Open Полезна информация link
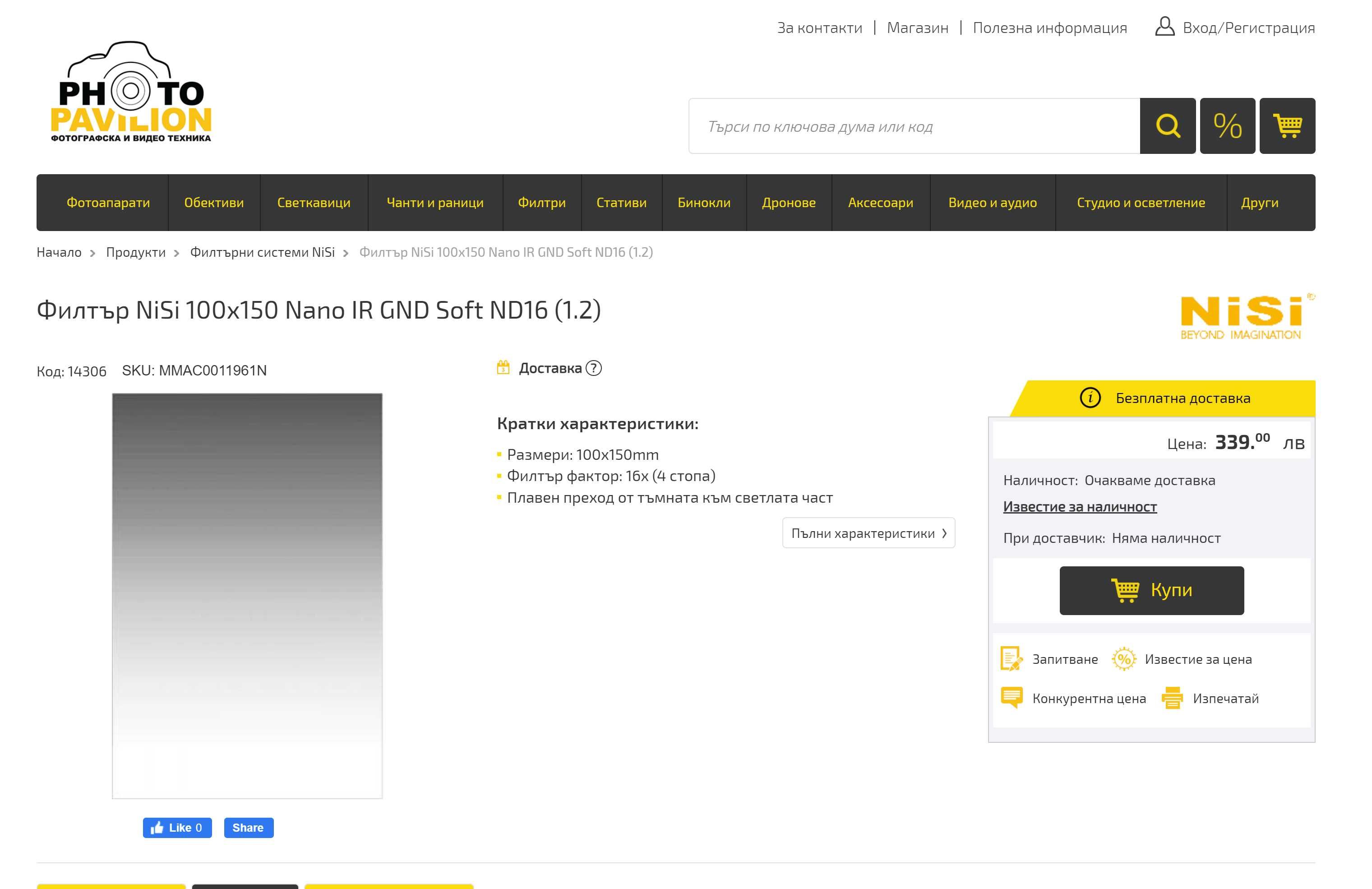This screenshot has width=1372, height=889. coord(1050,28)
